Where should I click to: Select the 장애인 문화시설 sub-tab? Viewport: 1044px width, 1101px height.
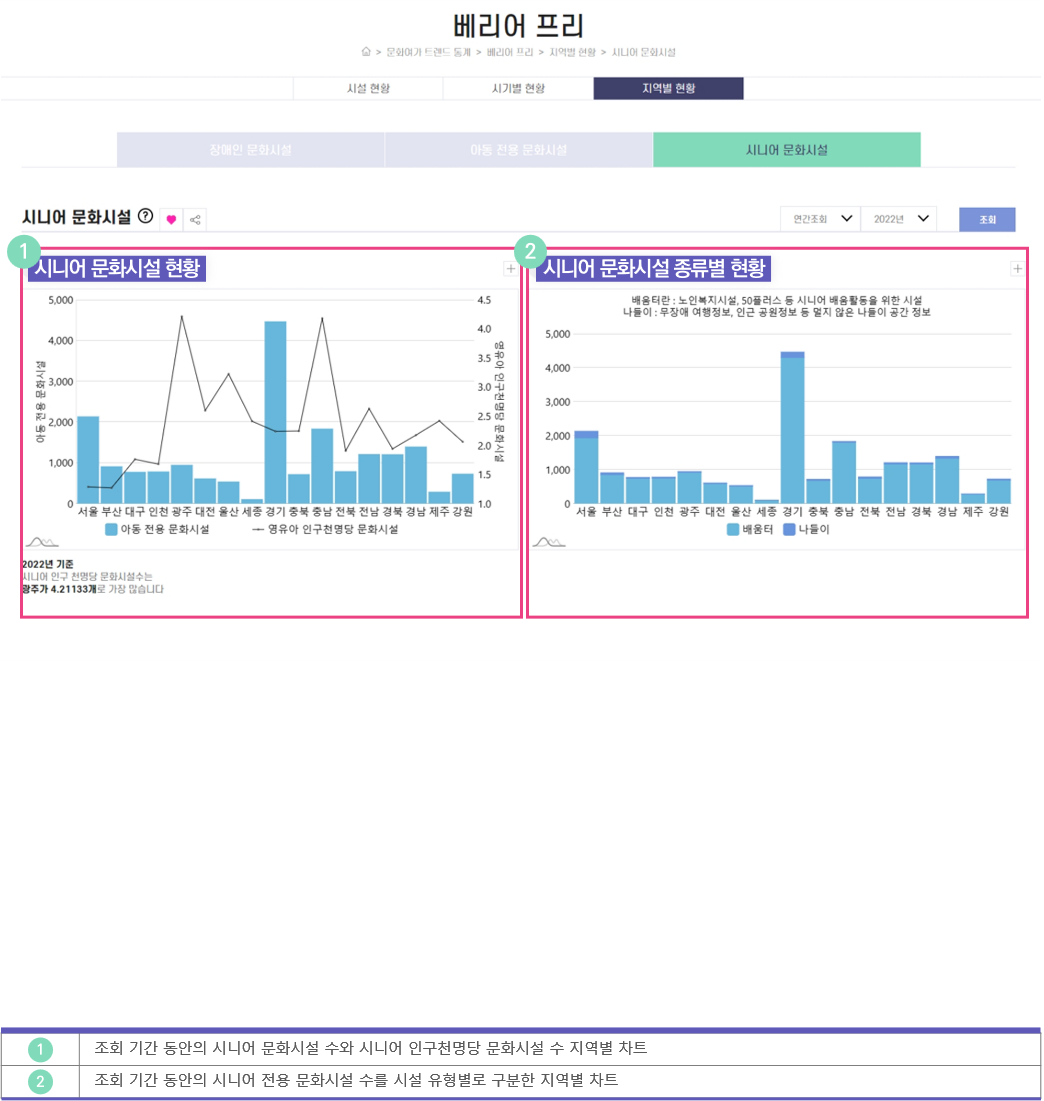pyautogui.click(x=250, y=150)
